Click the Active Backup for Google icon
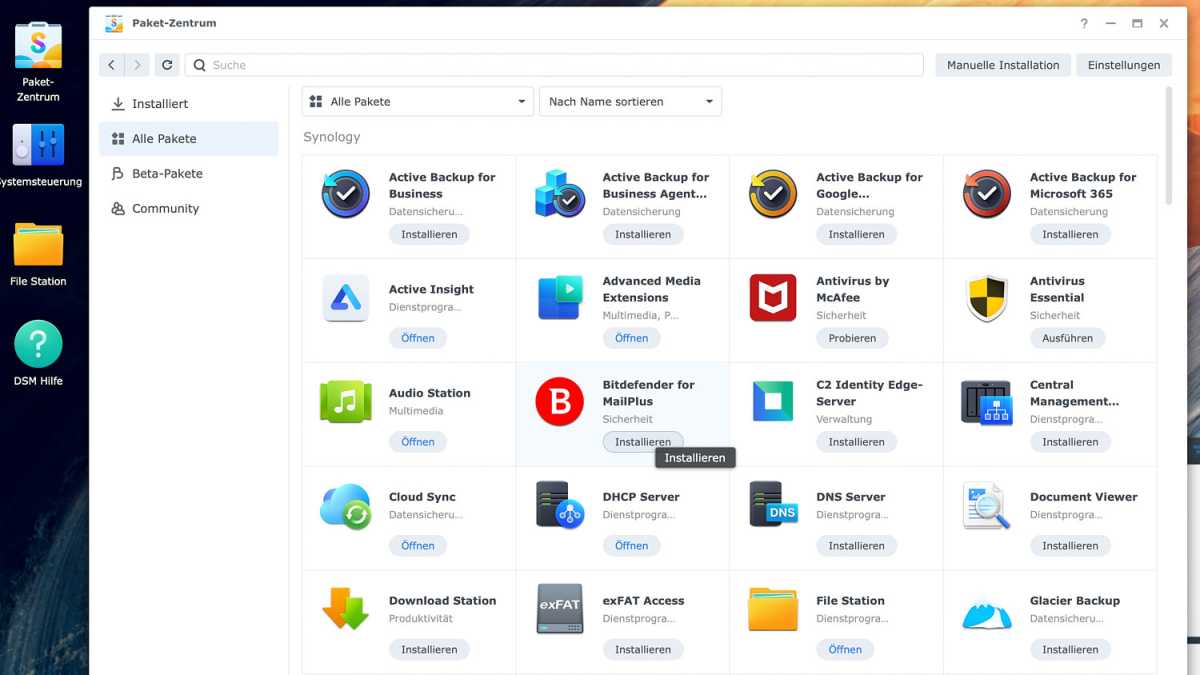This screenshot has height=675, width=1200. pos(773,194)
